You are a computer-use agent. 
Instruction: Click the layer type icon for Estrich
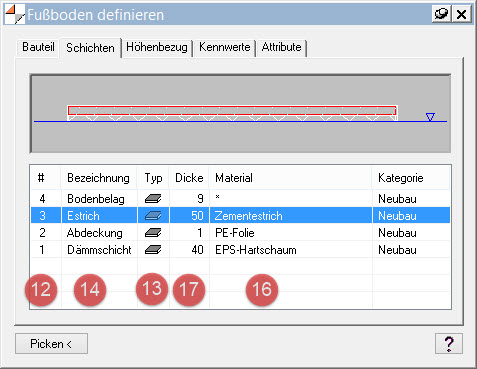(153, 216)
